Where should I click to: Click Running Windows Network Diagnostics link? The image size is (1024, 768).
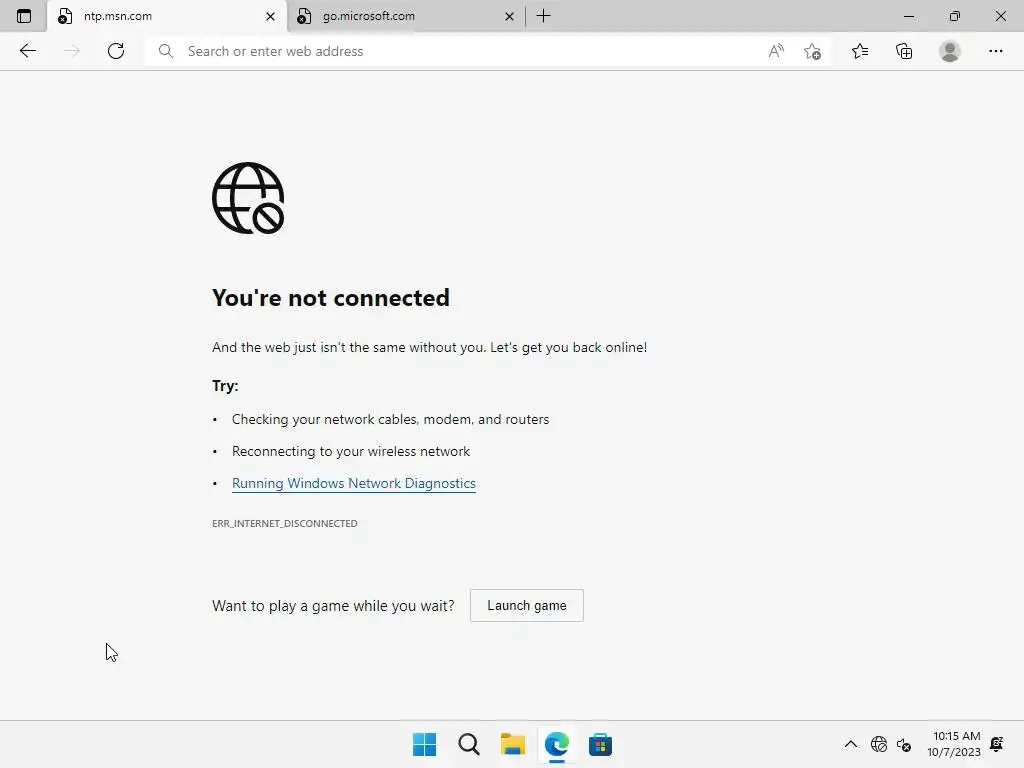coord(354,483)
